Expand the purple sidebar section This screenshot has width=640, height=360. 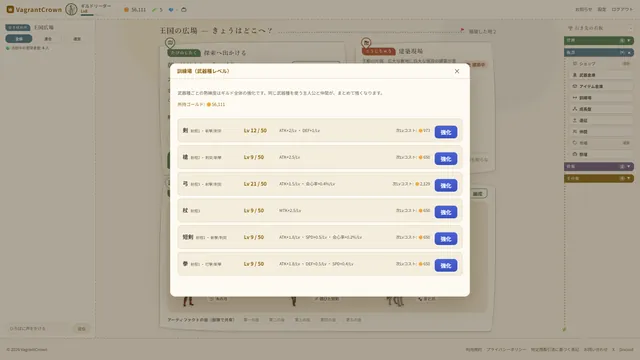pyautogui.click(x=599, y=167)
